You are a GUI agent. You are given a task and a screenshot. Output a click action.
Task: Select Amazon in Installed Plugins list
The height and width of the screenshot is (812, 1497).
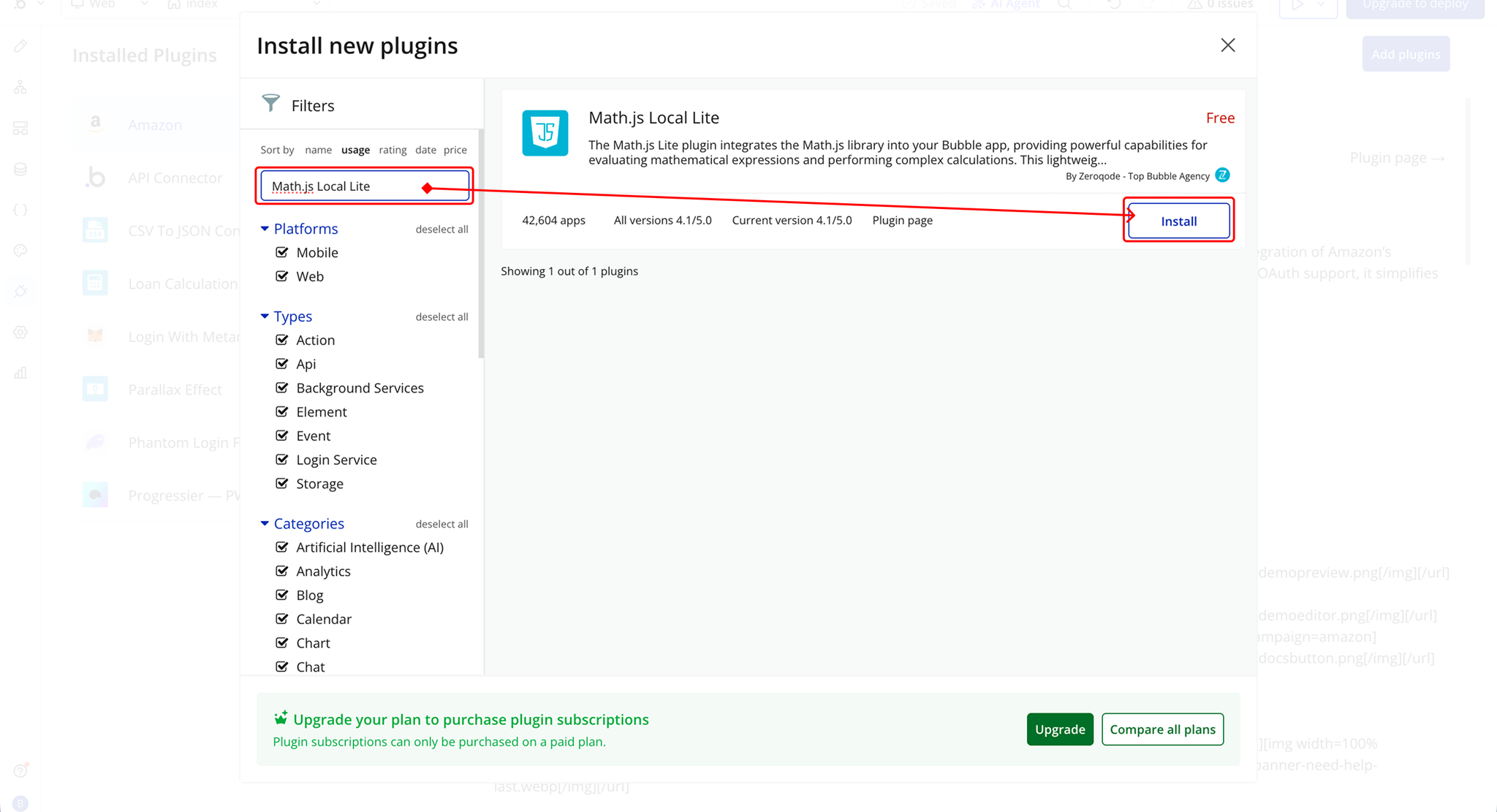coord(156,125)
